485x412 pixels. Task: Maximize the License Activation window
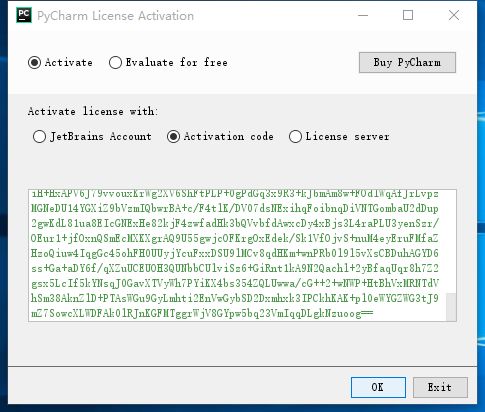pos(408,15)
